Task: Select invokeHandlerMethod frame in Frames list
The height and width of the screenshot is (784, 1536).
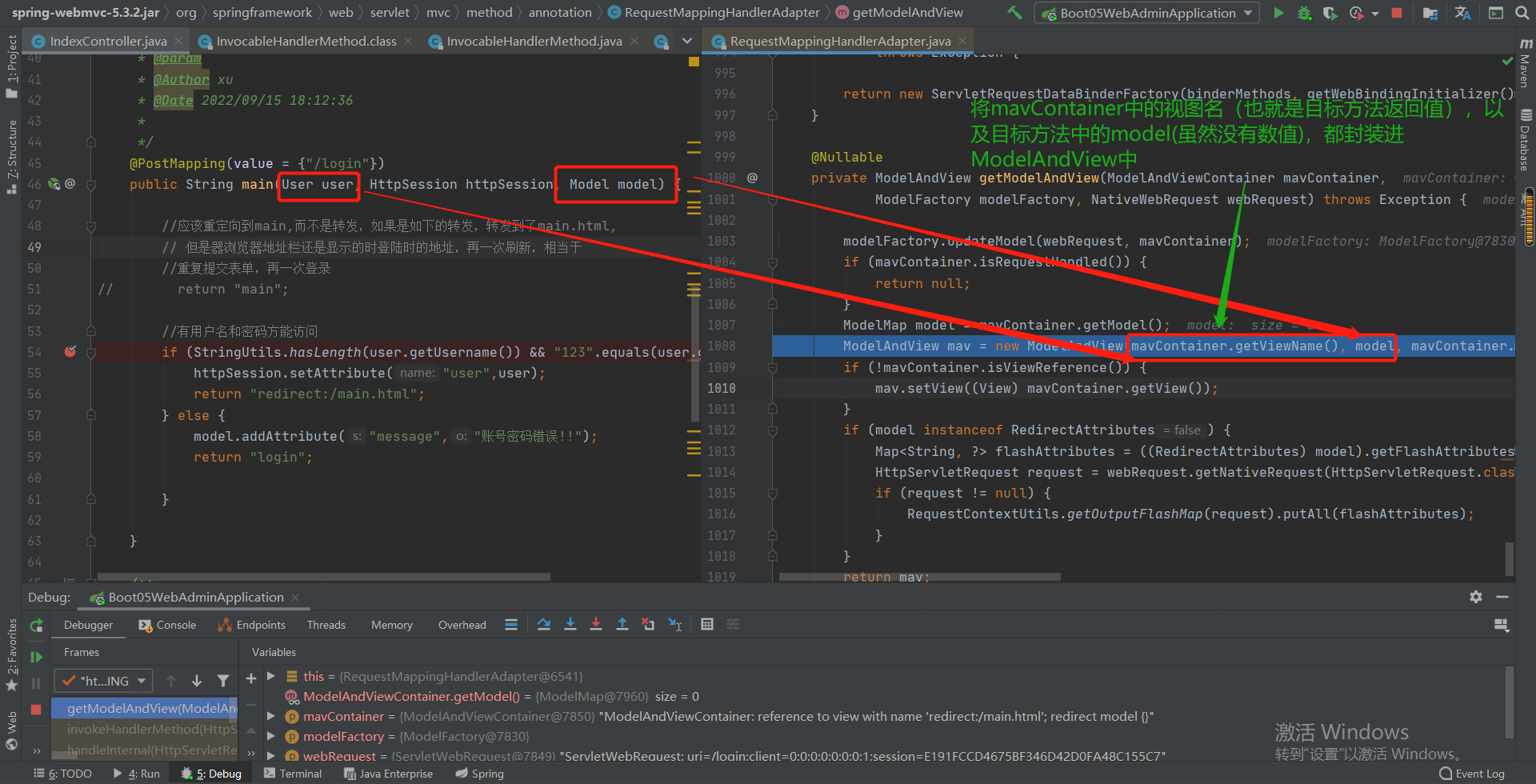Action: click(145, 729)
